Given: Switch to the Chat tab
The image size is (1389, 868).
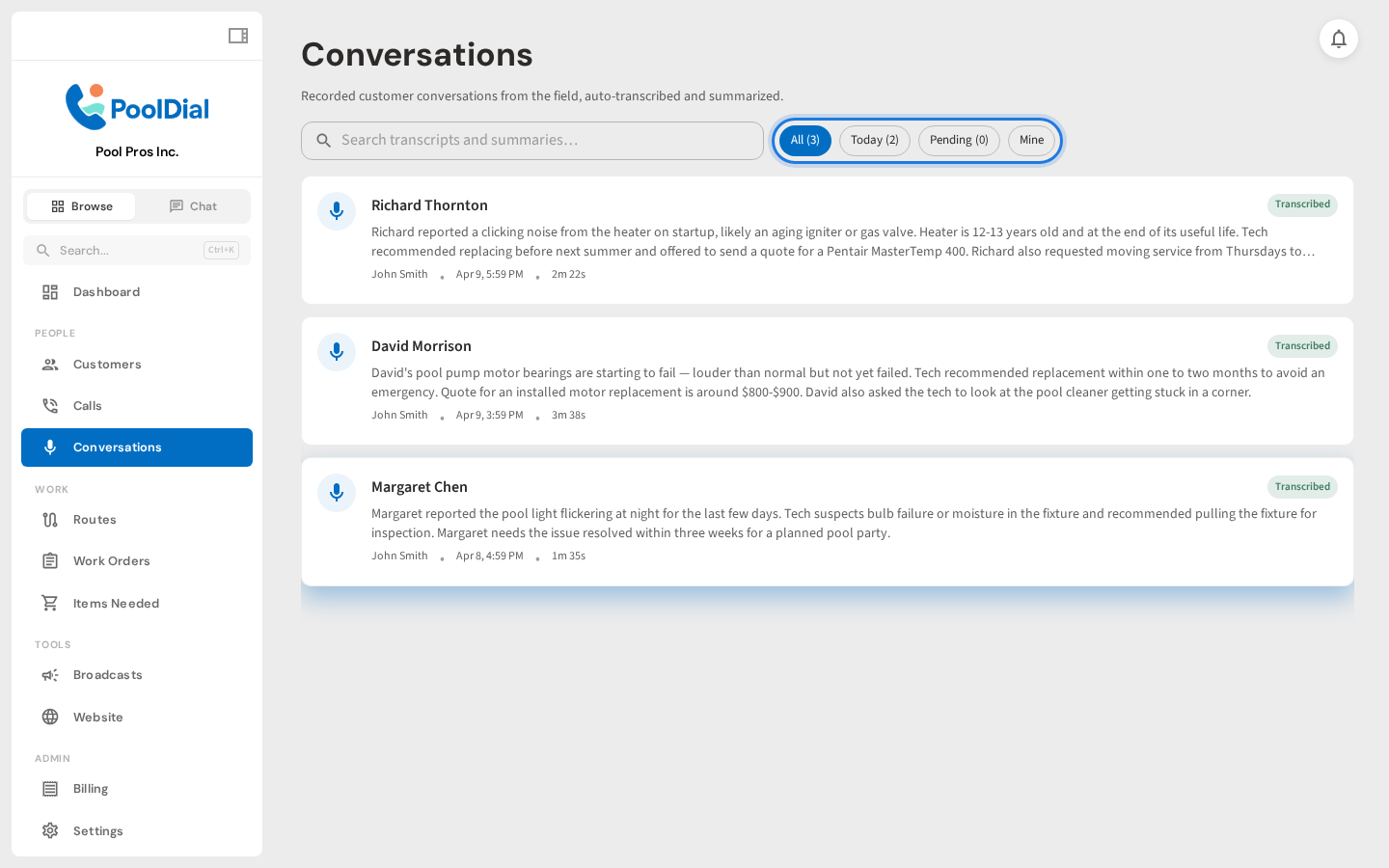Looking at the screenshot, I should [x=193, y=205].
